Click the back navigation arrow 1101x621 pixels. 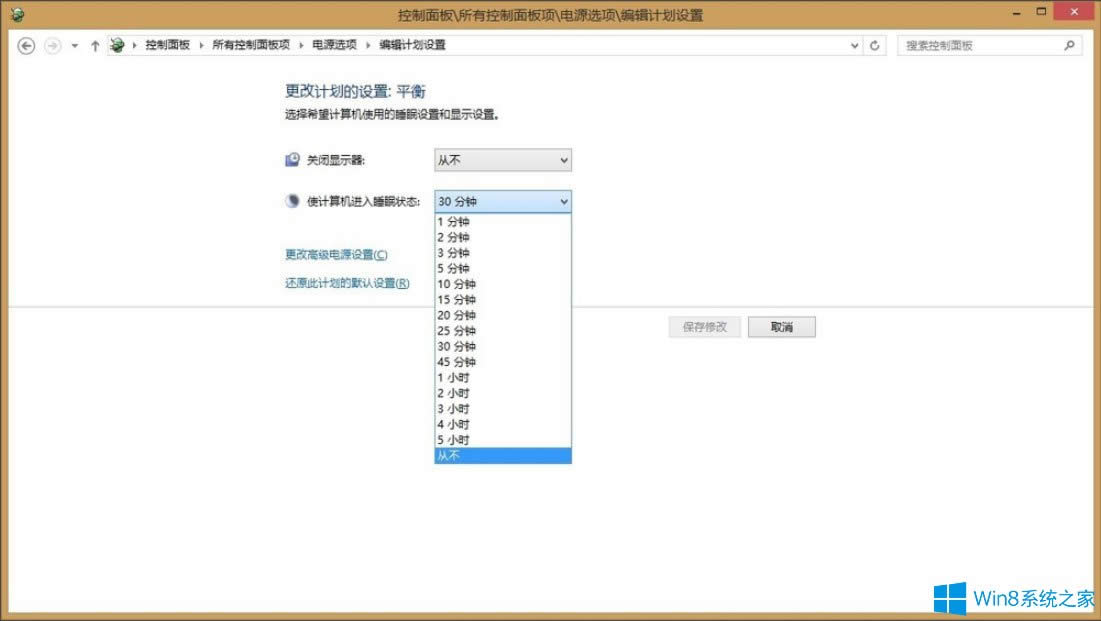pyautogui.click(x=27, y=45)
